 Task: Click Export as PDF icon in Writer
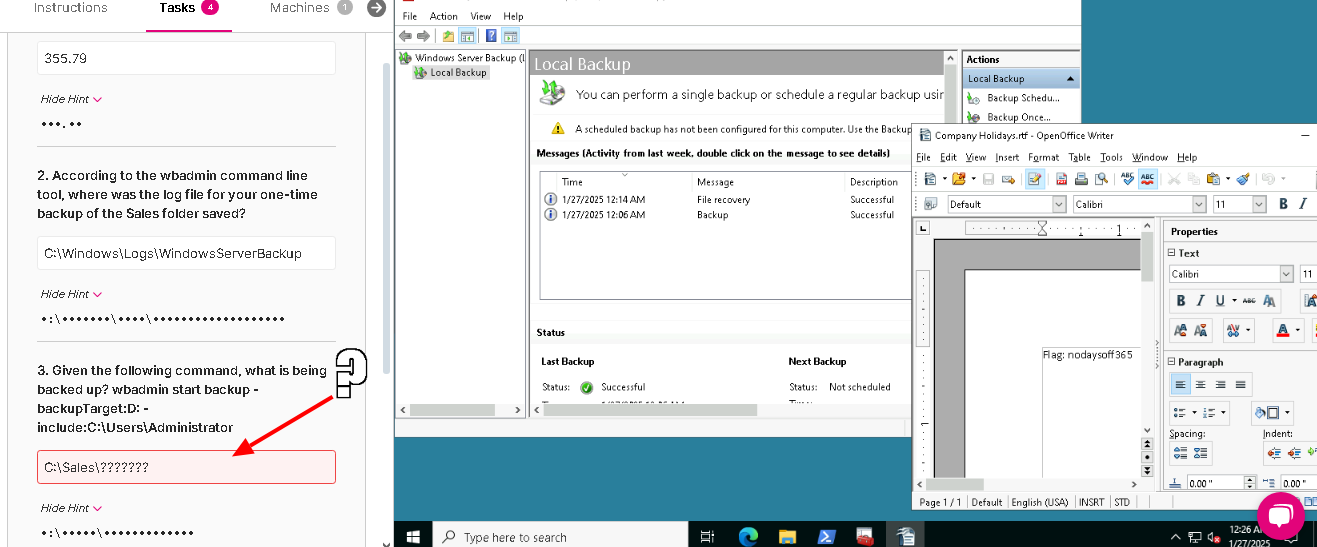click(1060, 179)
